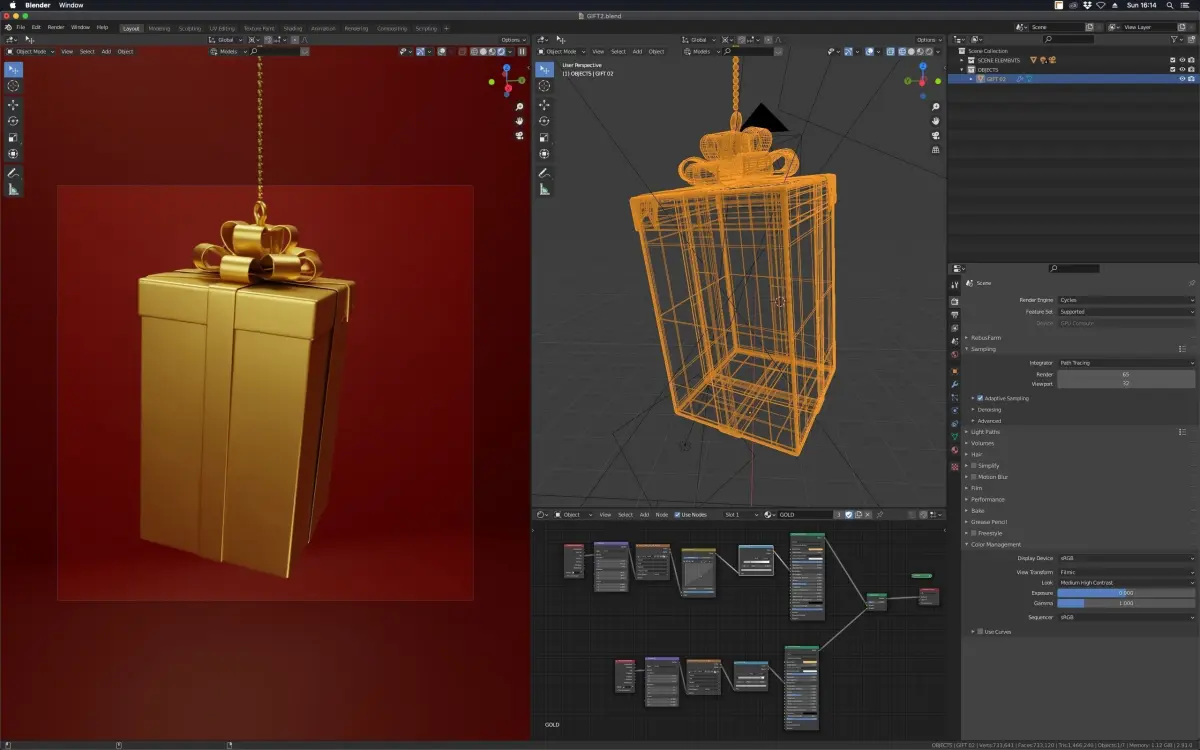Open the Material properties tab icon
Viewport: 1200px width, 750px height.
click(954, 450)
